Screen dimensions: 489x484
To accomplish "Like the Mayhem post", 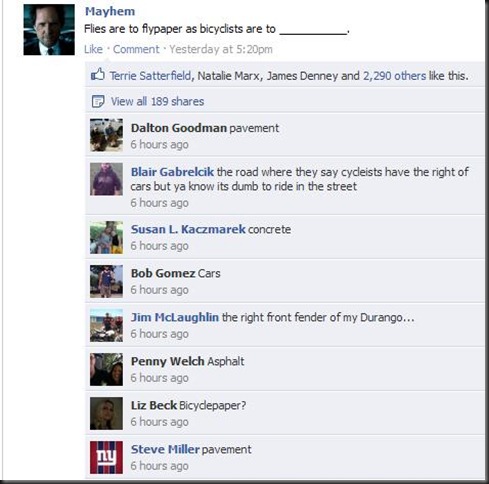I will pos(93,49).
